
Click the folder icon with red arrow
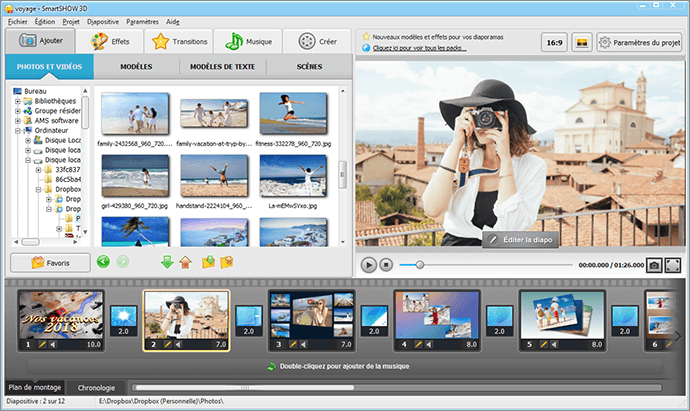(x=227, y=262)
